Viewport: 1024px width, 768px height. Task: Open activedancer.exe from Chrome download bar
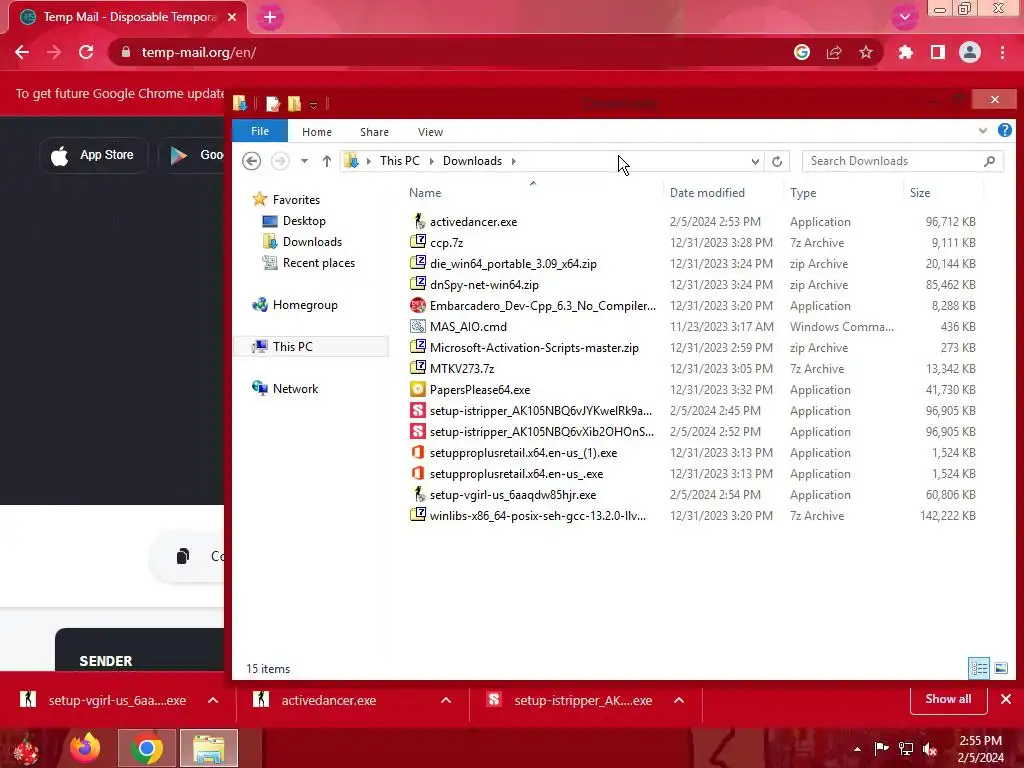click(328, 700)
